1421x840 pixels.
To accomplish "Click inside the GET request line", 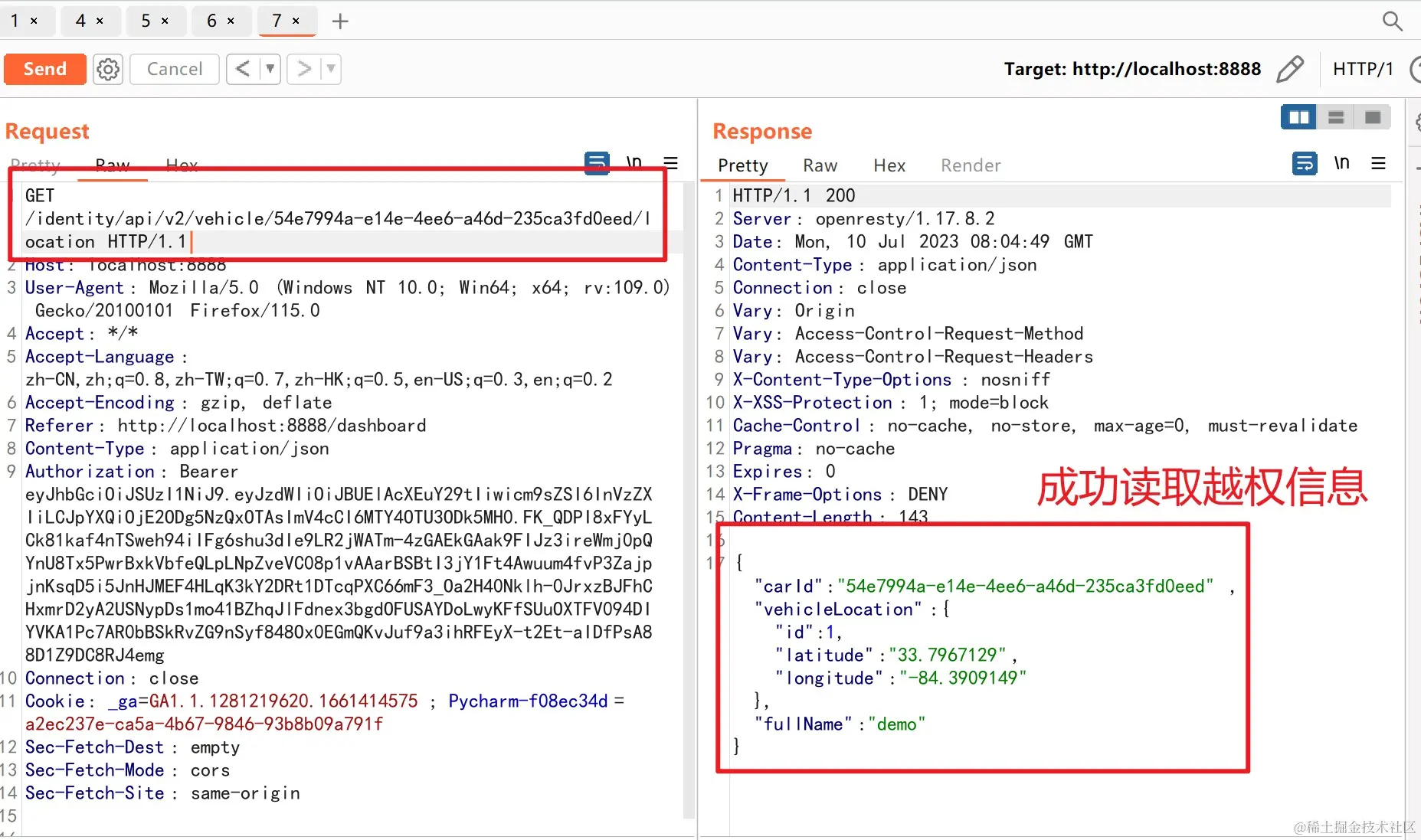I will 337,219.
